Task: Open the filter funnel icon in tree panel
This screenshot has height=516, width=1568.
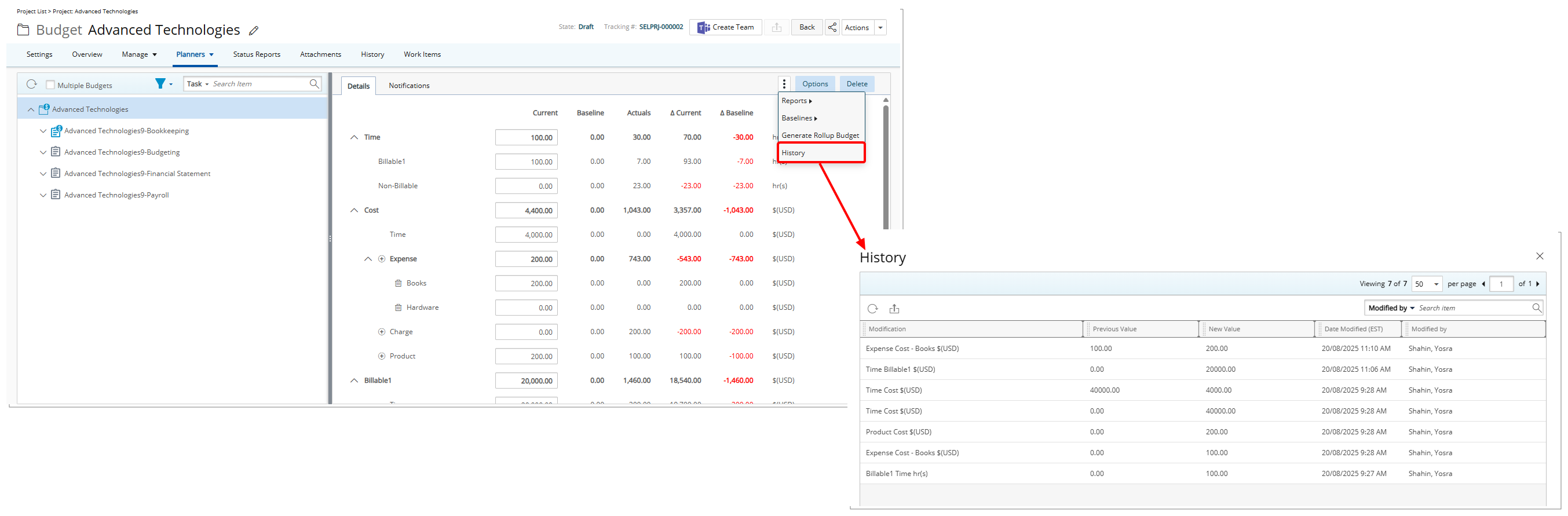Action: click(x=160, y=83)
